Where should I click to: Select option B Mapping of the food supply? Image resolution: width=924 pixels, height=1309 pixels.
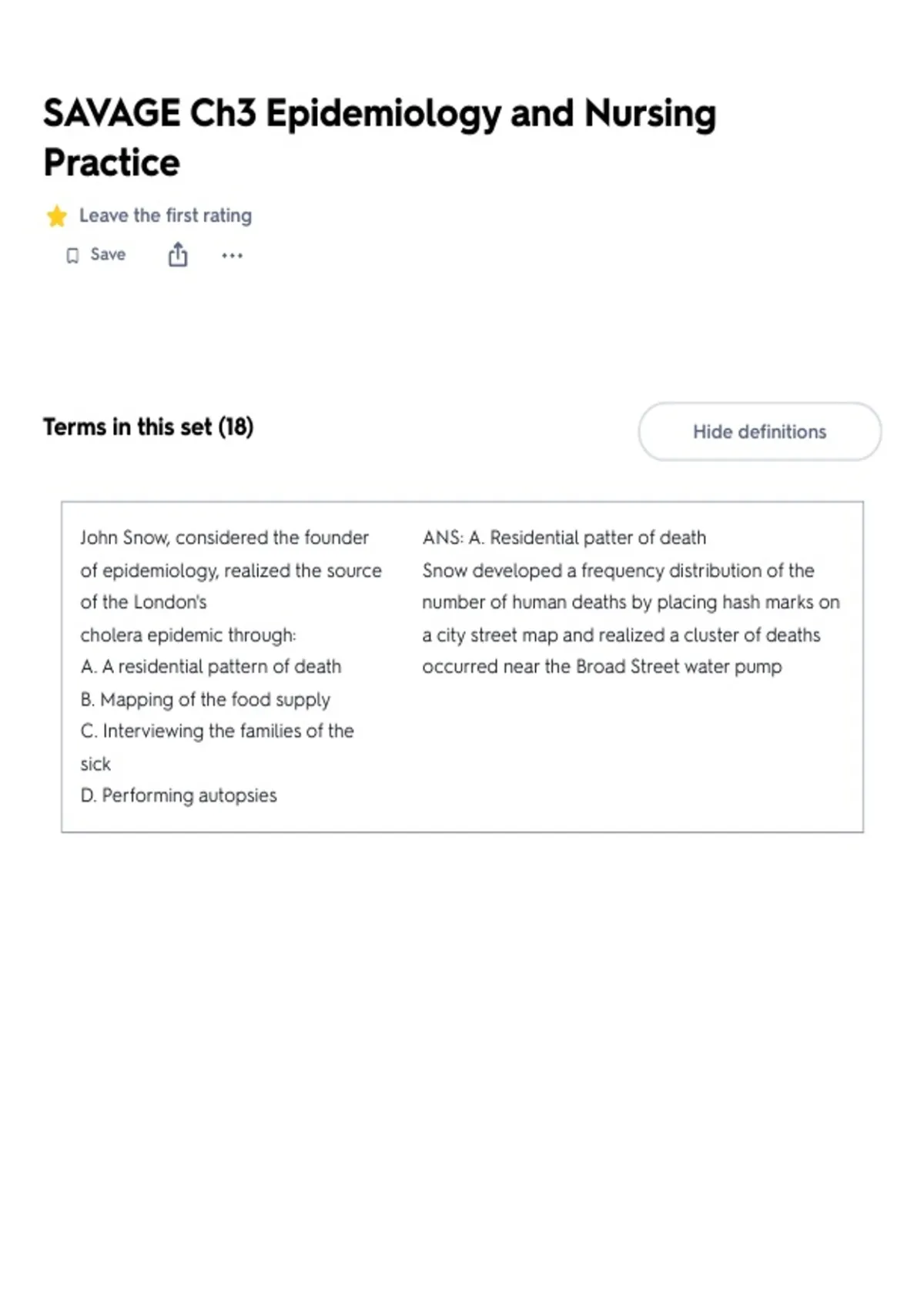click(205, 699)
